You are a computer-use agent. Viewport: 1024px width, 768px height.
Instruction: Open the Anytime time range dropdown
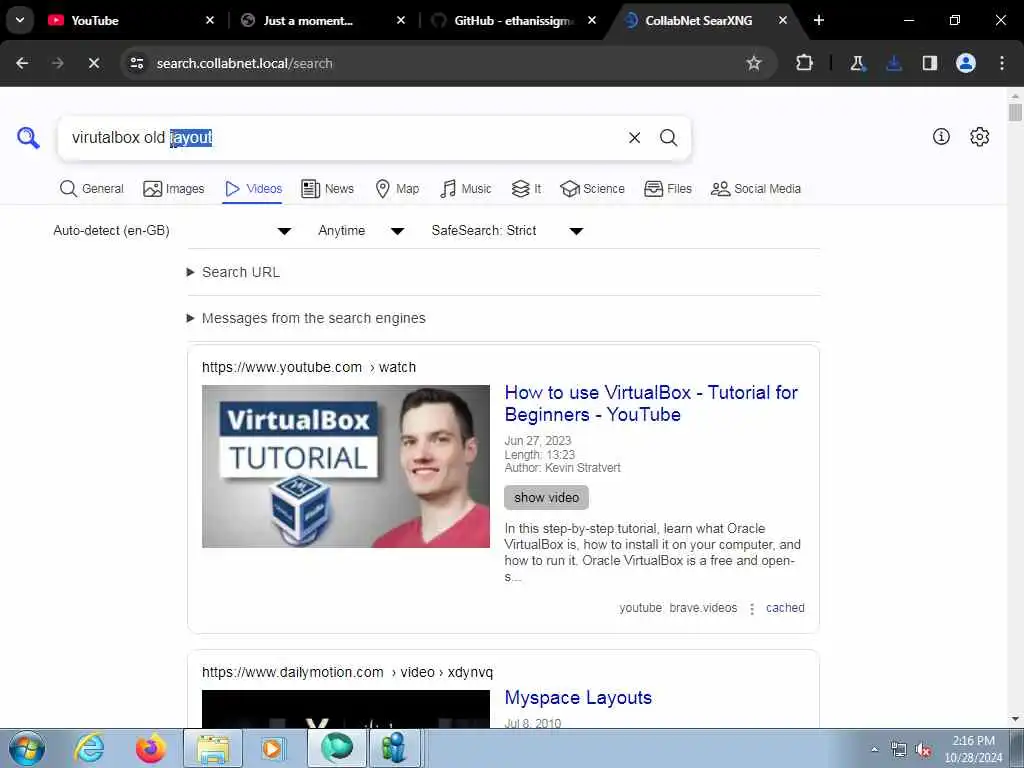click(x=361, y=231)
